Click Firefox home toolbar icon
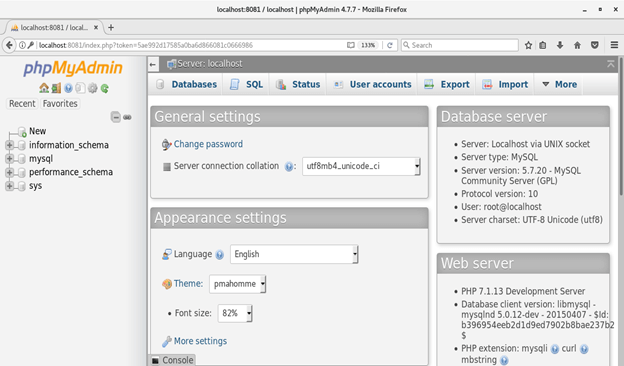Image resolution: width=624 pixels, height=366 pixels. point(577,45)
